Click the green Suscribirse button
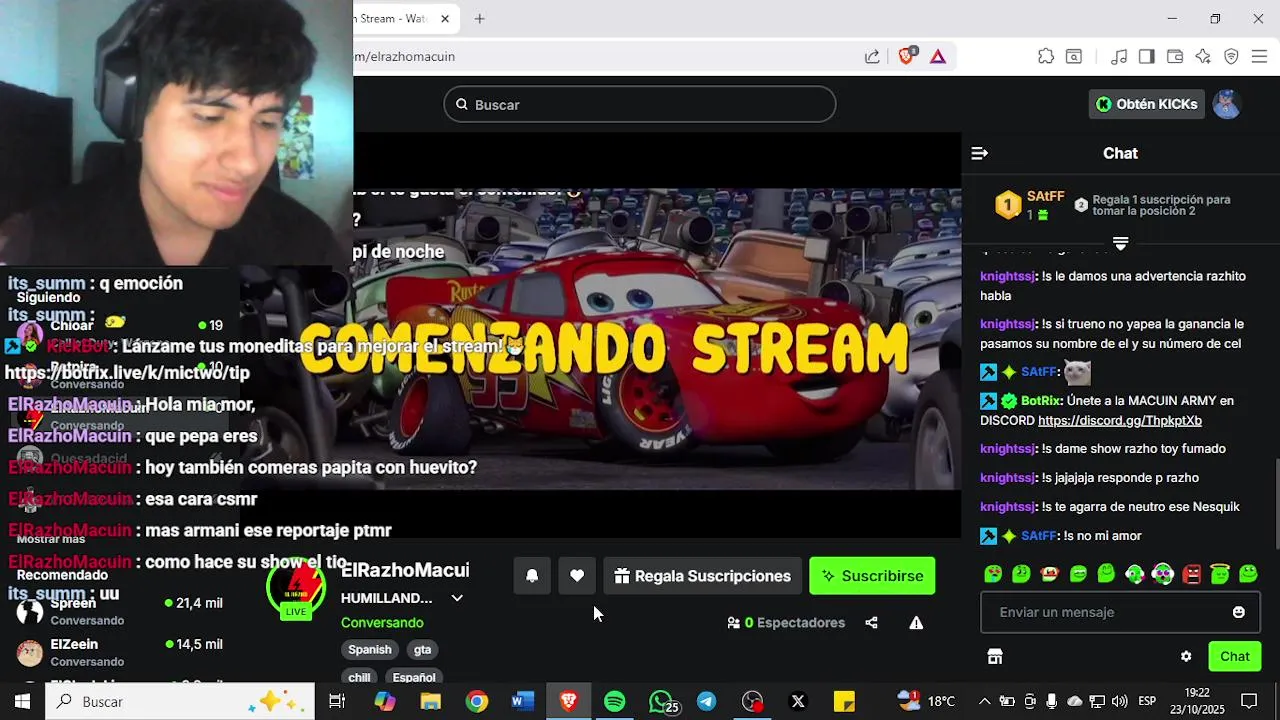The height and width of the screenshot is (720, 1280). (x=872, y=576)
